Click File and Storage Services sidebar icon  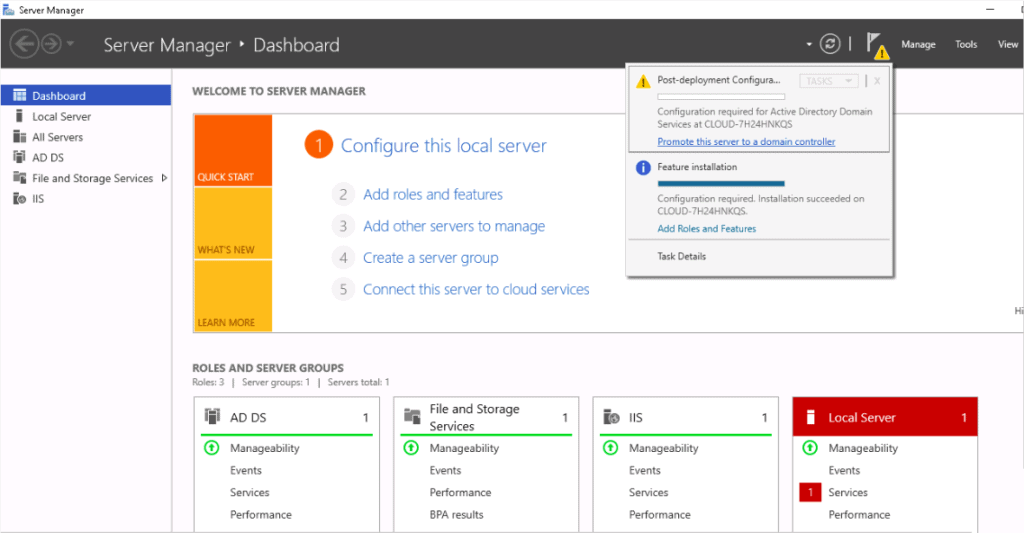coord(20,178)
